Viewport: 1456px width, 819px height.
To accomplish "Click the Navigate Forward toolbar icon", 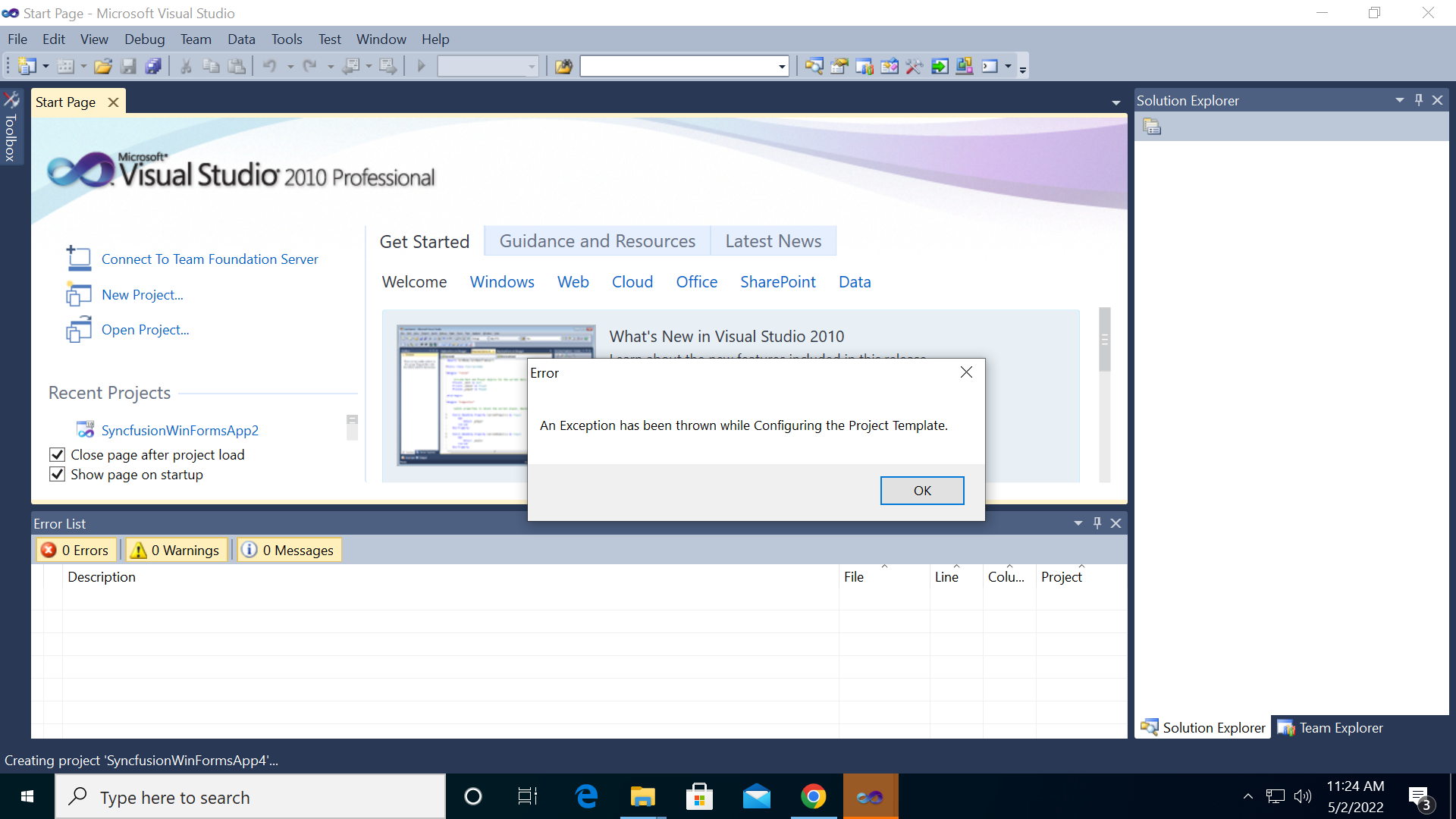I will point(388,67).
